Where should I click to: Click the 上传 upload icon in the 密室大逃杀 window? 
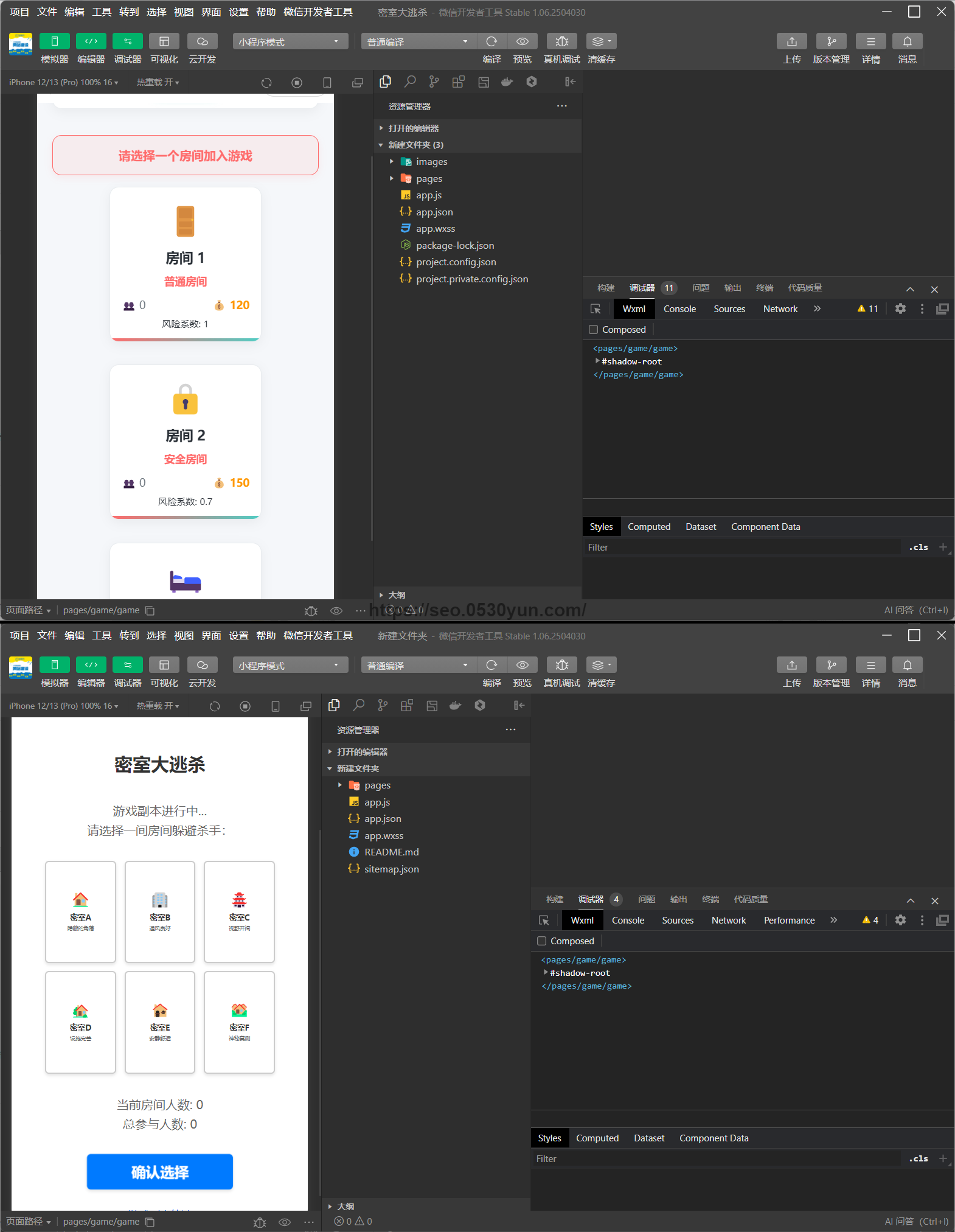tap(791, 41)
